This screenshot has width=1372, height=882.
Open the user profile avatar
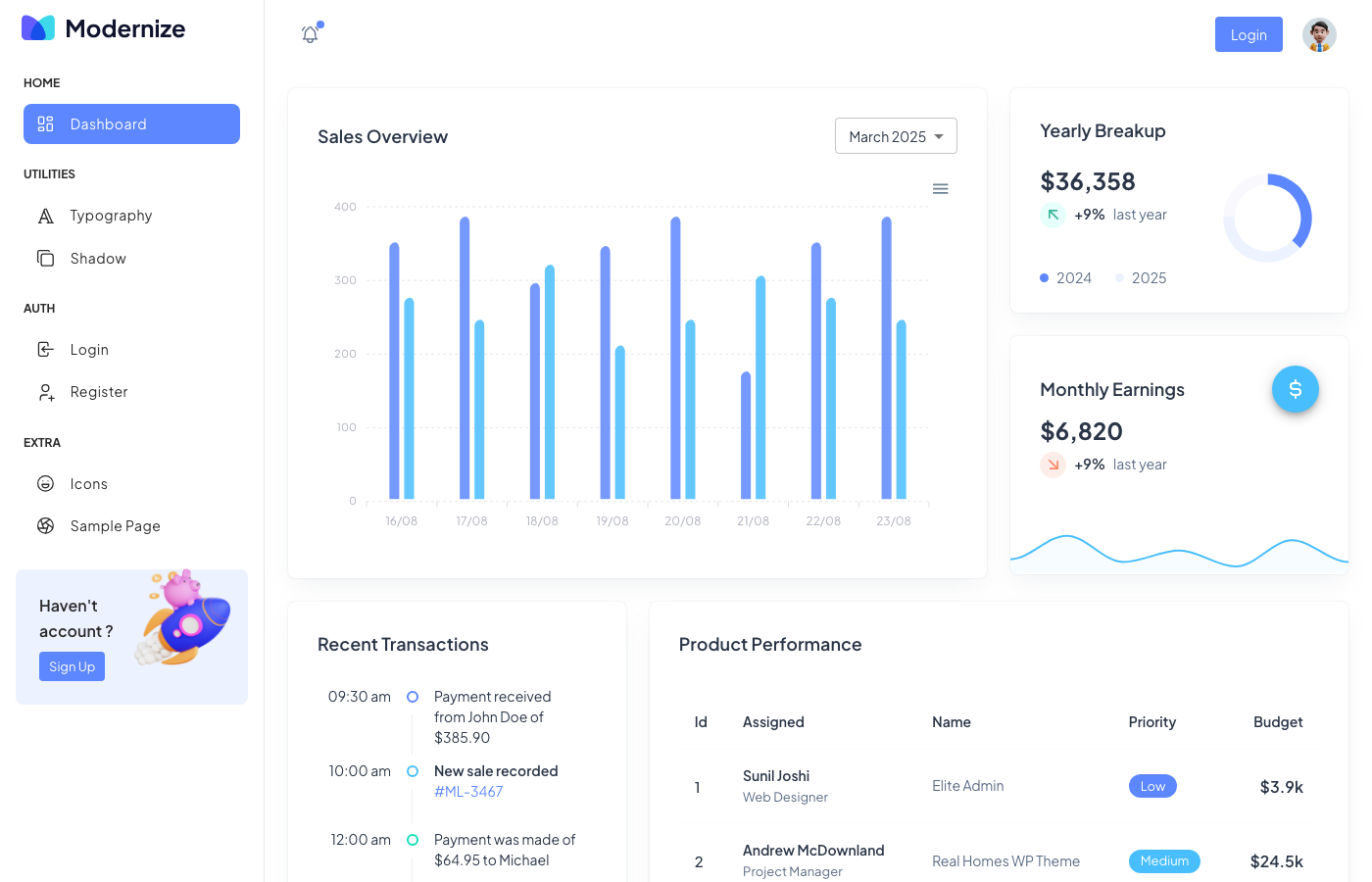coord(1319,34)
